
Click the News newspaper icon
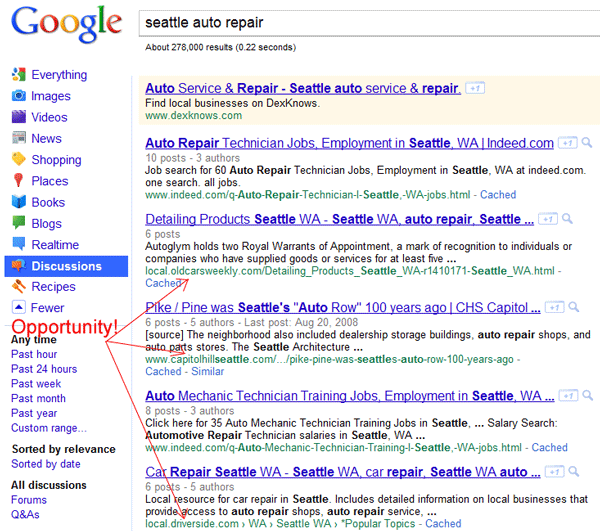(x=19, y=138)
